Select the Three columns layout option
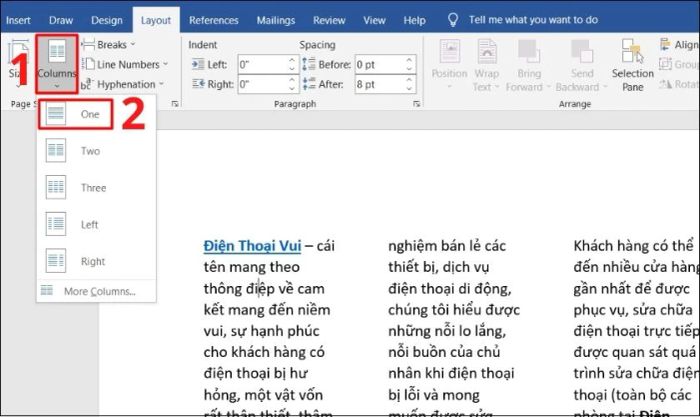Viewport: 700px width, 417px height. [x=96, y=188]
